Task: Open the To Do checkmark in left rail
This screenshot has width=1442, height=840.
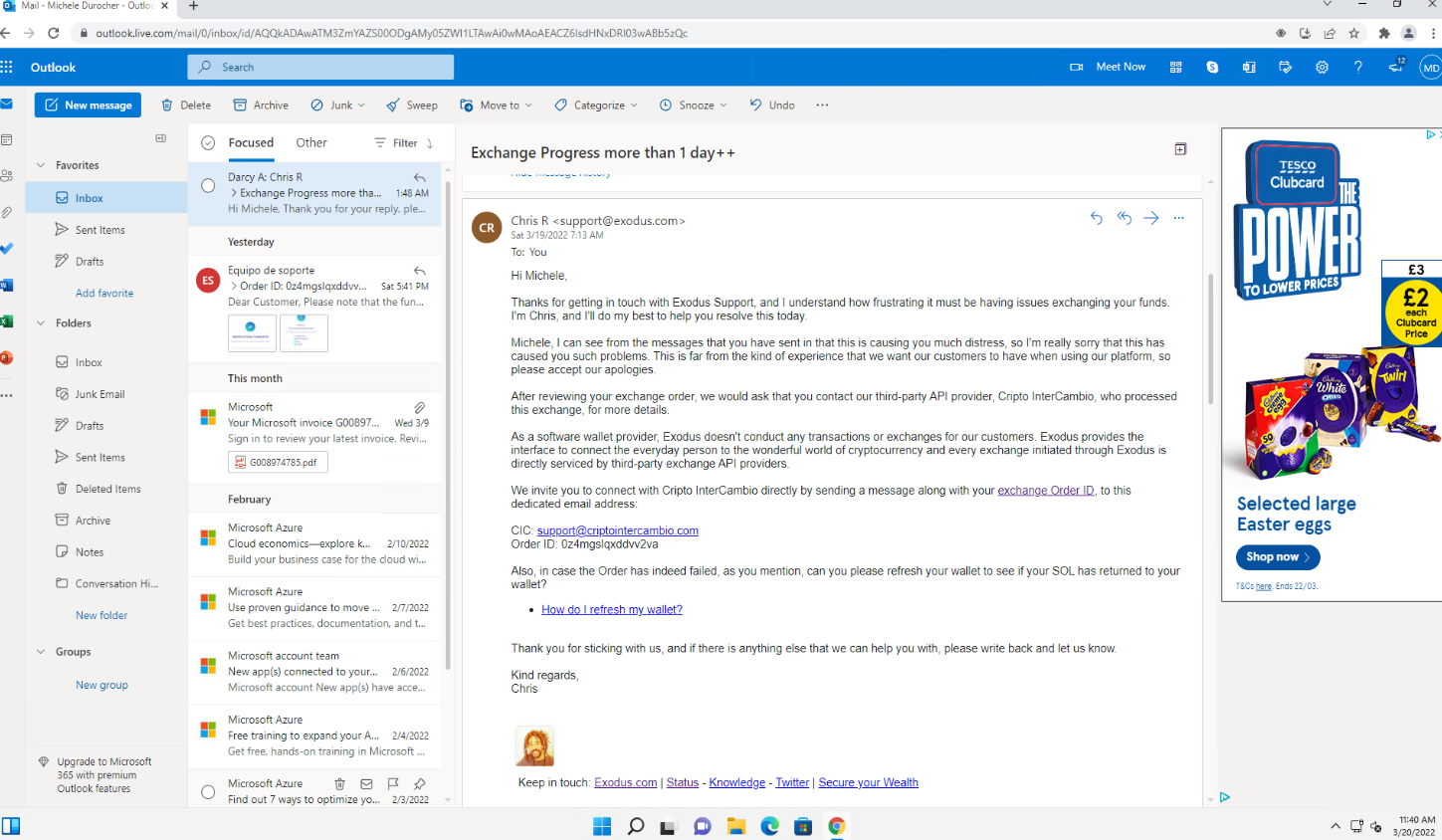Action: (6, 248)
